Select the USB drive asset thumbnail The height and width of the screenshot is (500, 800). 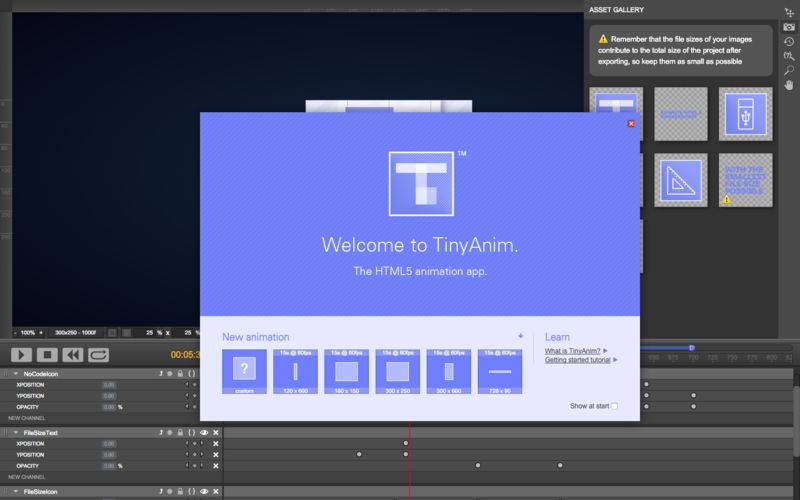[x=745, y=114]
